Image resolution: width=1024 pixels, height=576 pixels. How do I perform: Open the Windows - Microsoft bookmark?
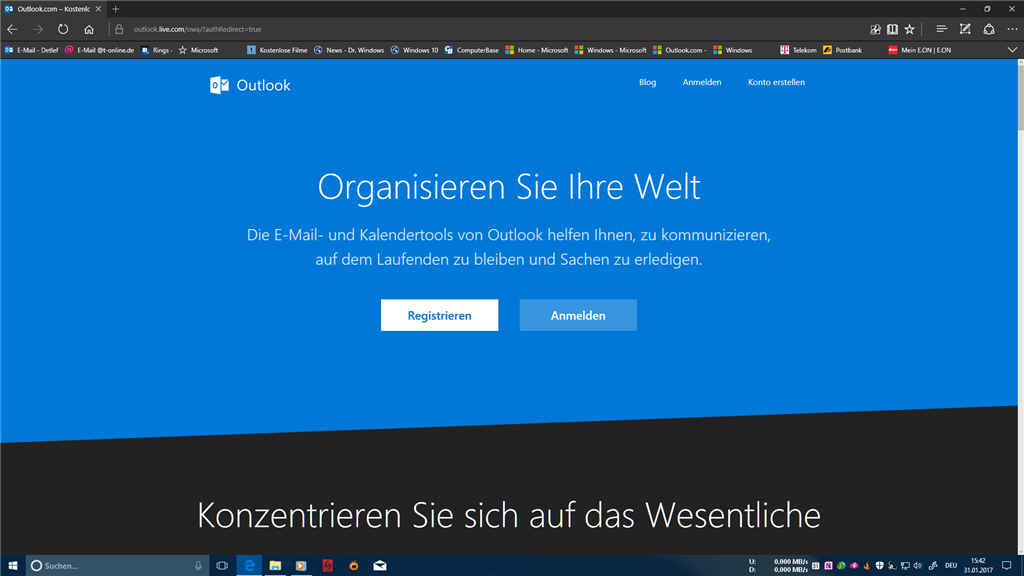(610, 50)
